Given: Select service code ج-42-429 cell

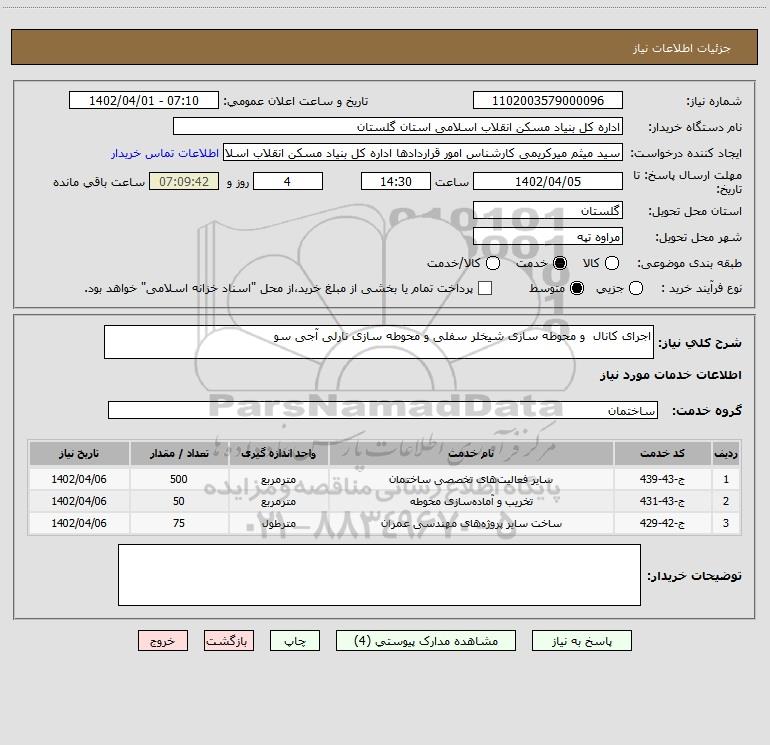Looking at the screenshot, I should pos(662,524).
